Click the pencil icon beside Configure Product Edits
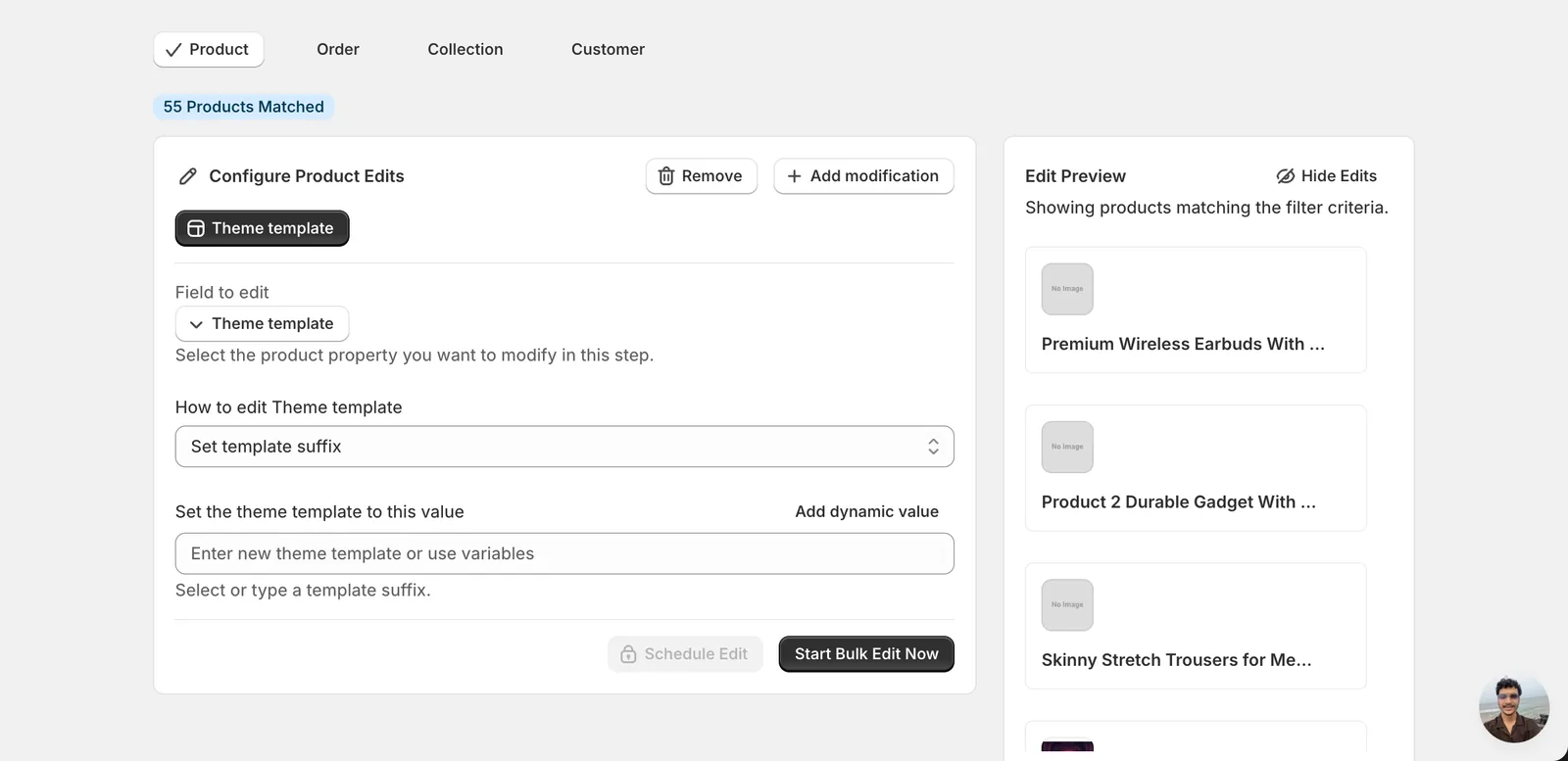The width and height of the screenshot is (1568, 761). pyautogui.click(x=188, y=176)
